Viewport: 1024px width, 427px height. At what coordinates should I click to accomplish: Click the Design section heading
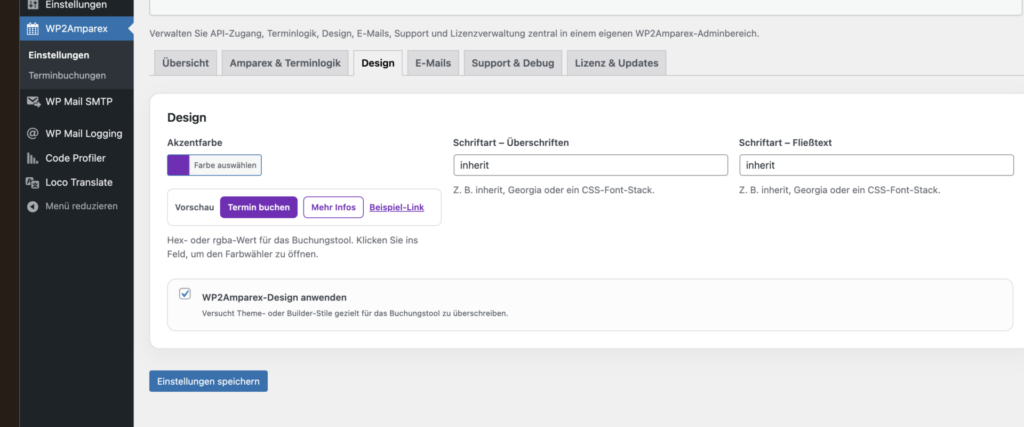tap(187, 118)
